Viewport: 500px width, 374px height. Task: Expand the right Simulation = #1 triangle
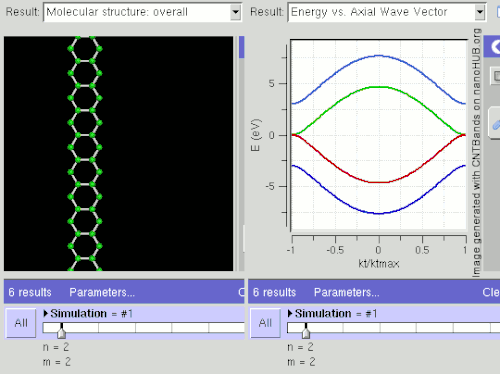290,313
